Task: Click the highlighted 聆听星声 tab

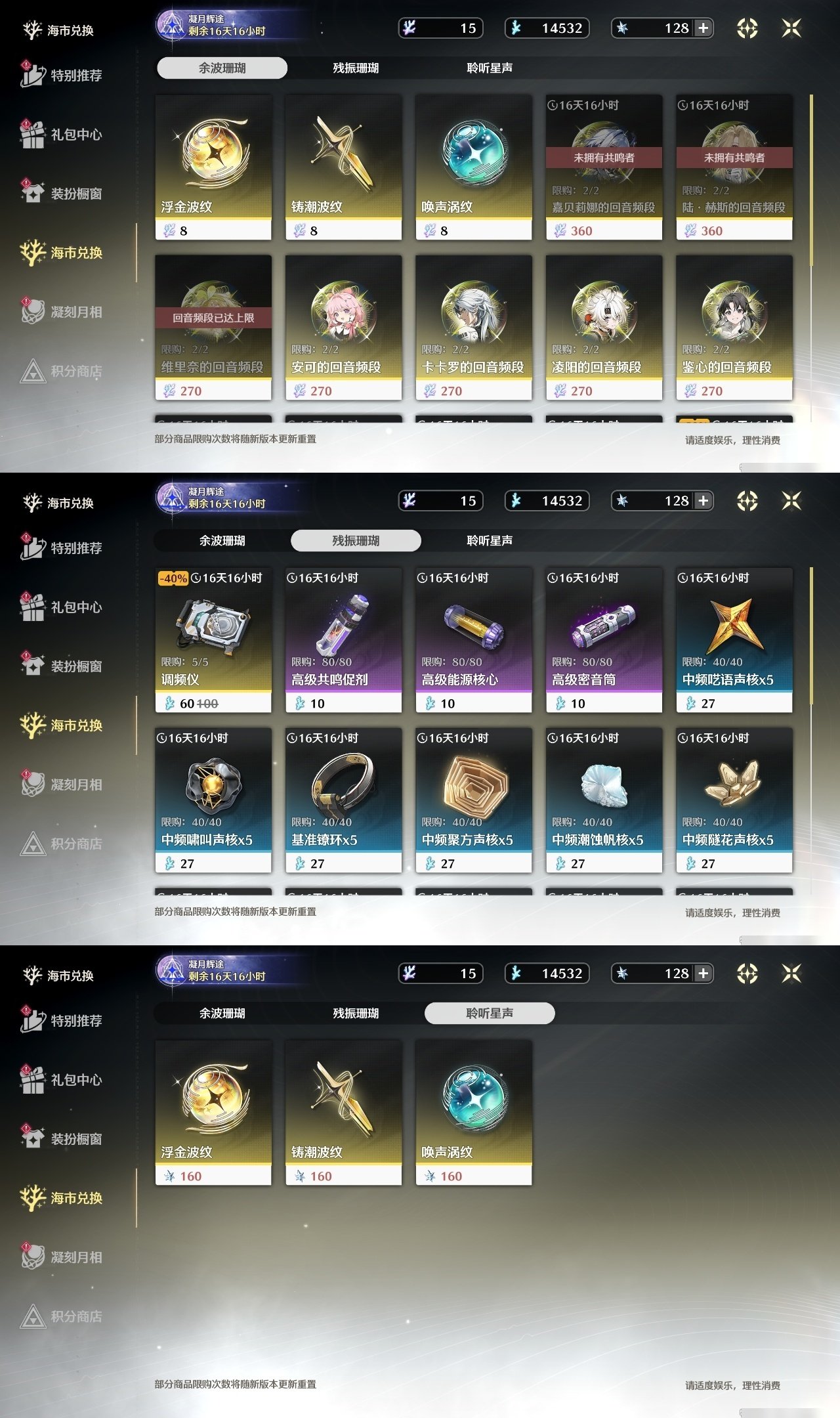Action: [490, 1013]
